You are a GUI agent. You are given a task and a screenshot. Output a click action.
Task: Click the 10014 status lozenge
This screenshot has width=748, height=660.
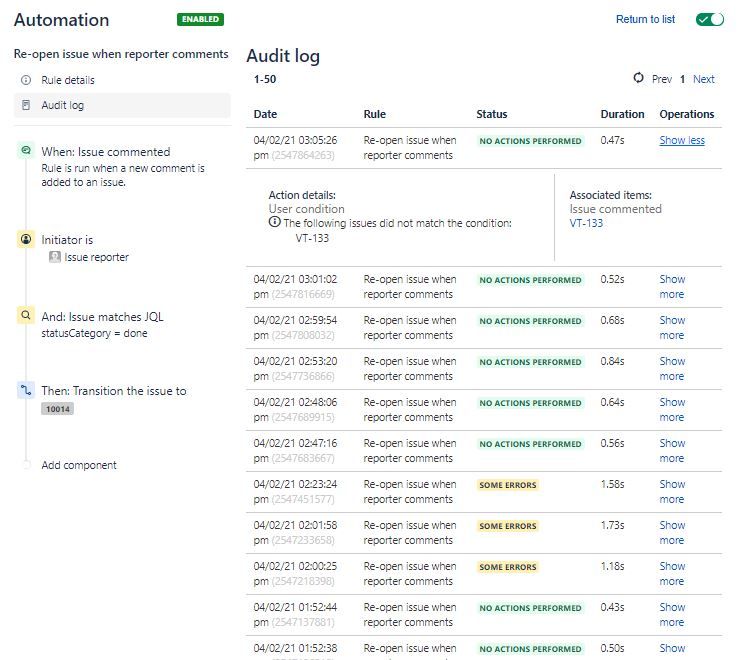57,409
